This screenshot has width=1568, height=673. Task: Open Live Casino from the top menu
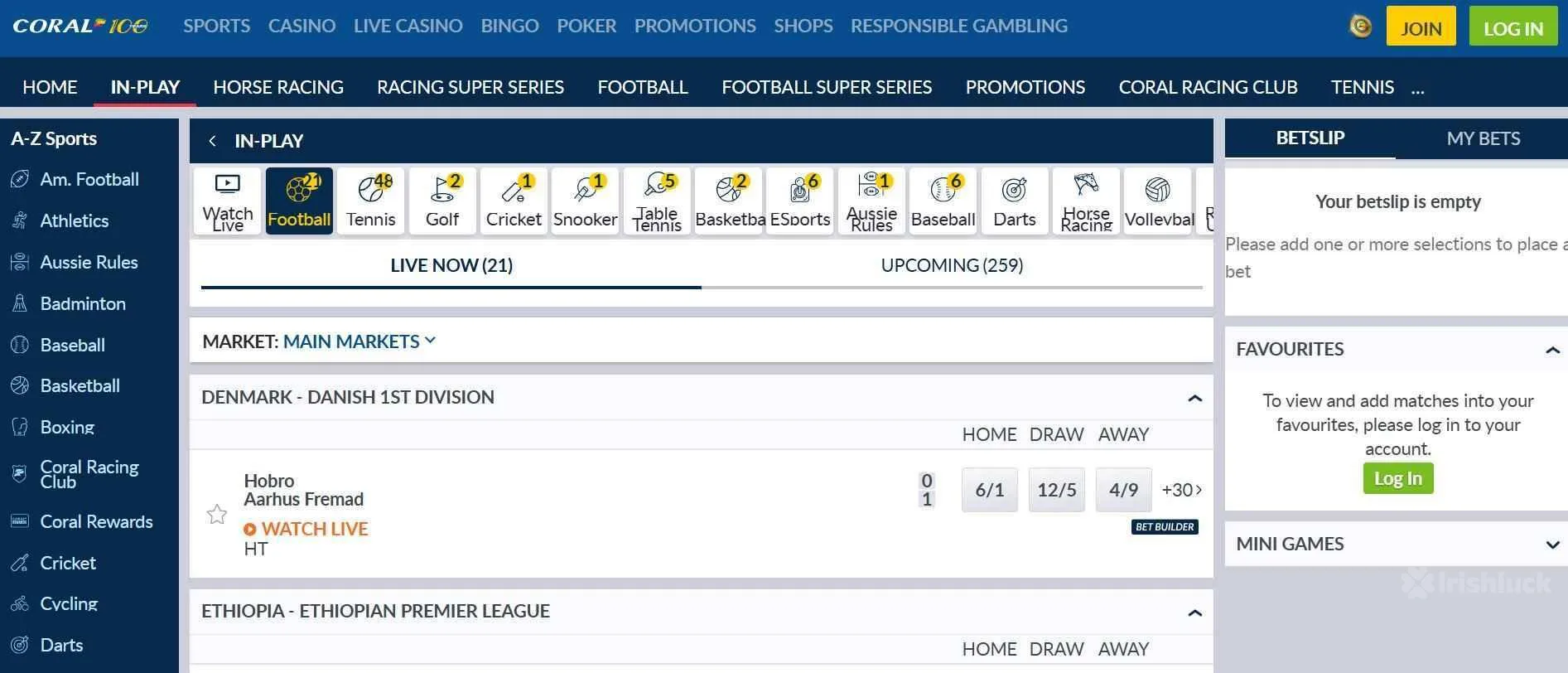click(408, 26)
